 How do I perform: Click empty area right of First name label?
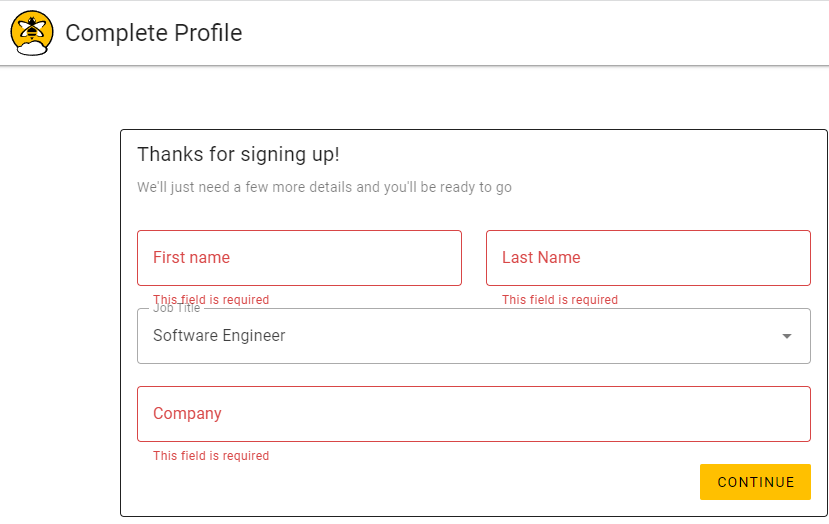tap(344, 258)
